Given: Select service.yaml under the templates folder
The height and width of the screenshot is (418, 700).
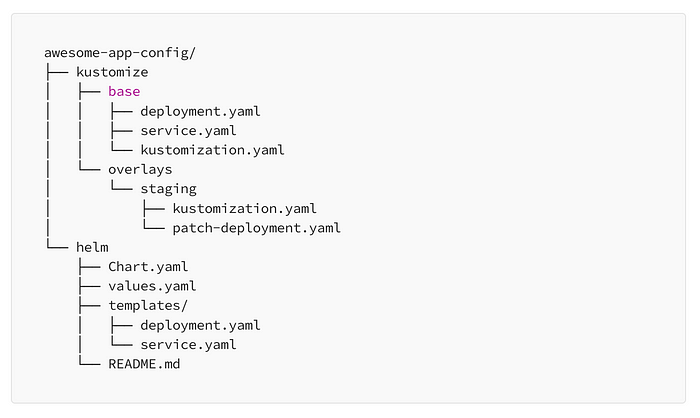Looking at the screenshot, I should (188, 345).
